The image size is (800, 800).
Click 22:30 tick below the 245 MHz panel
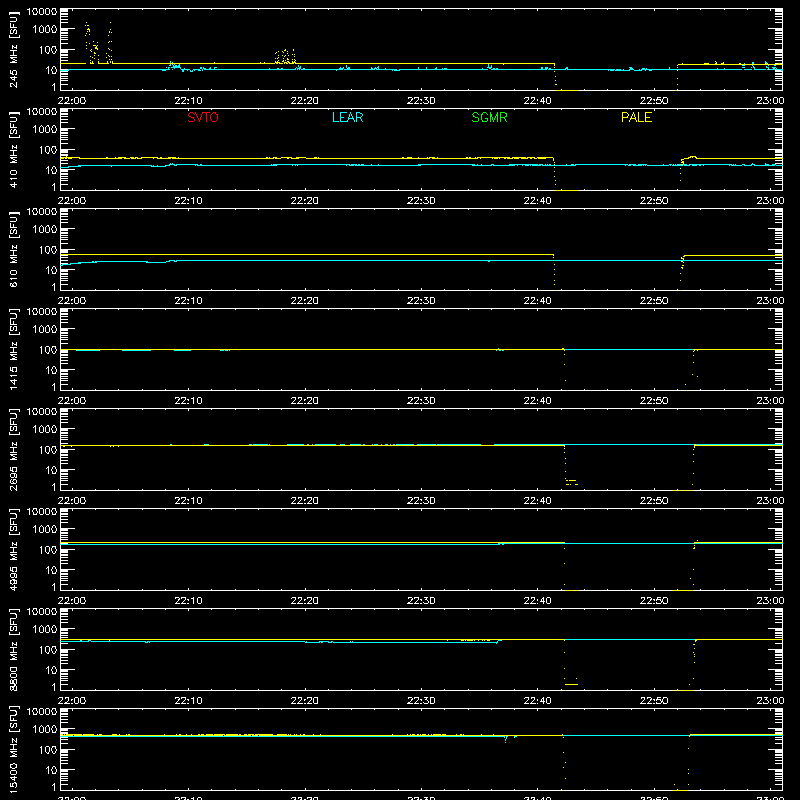[421, 101]
